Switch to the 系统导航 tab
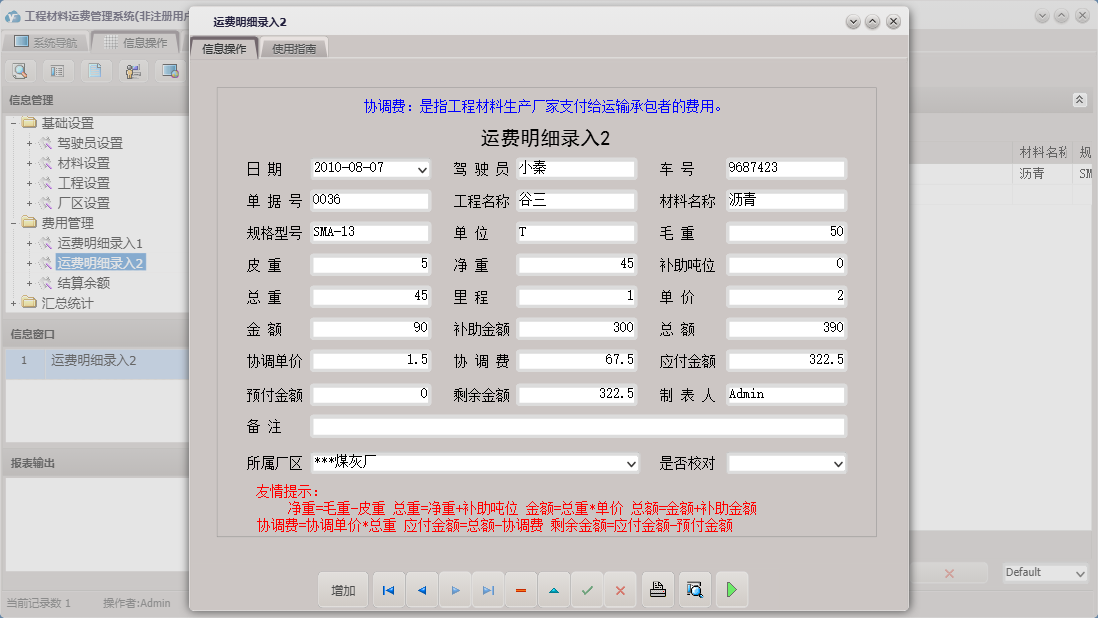1098x618 pixels. click(55, 42)
